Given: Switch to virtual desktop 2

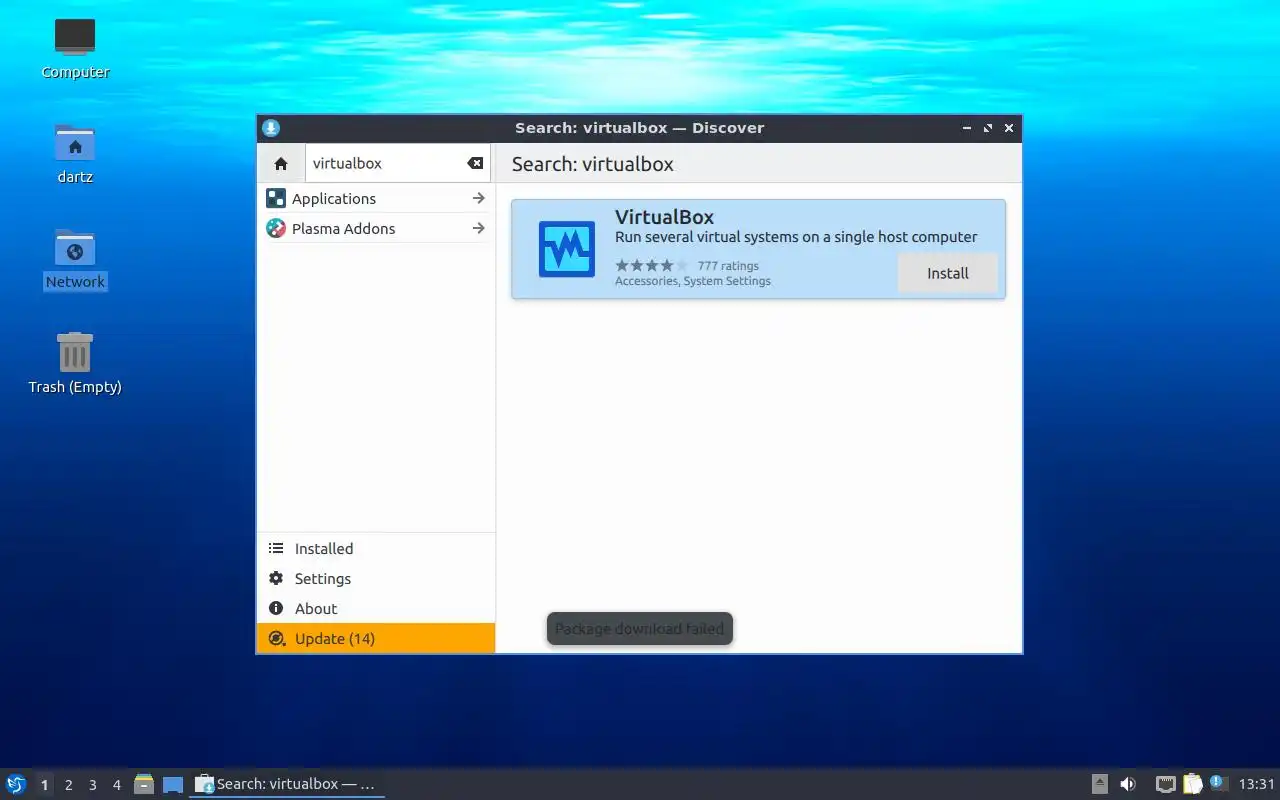Looking at the screenshot, I should (68, 785).
